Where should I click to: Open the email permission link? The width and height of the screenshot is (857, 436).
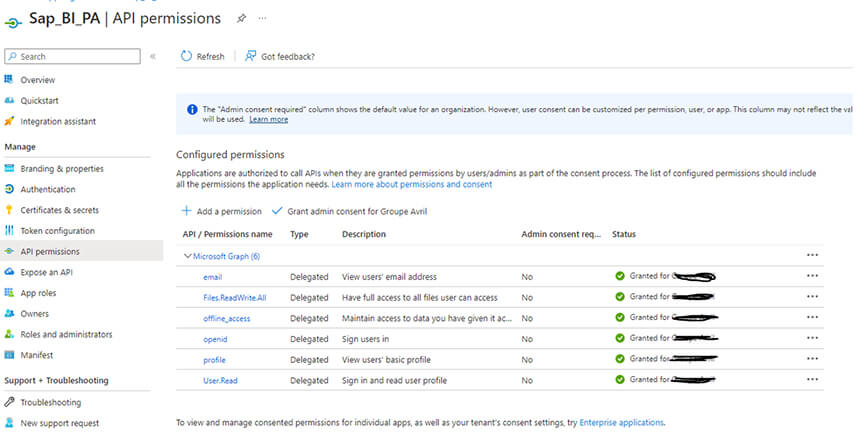coord(213,277)
